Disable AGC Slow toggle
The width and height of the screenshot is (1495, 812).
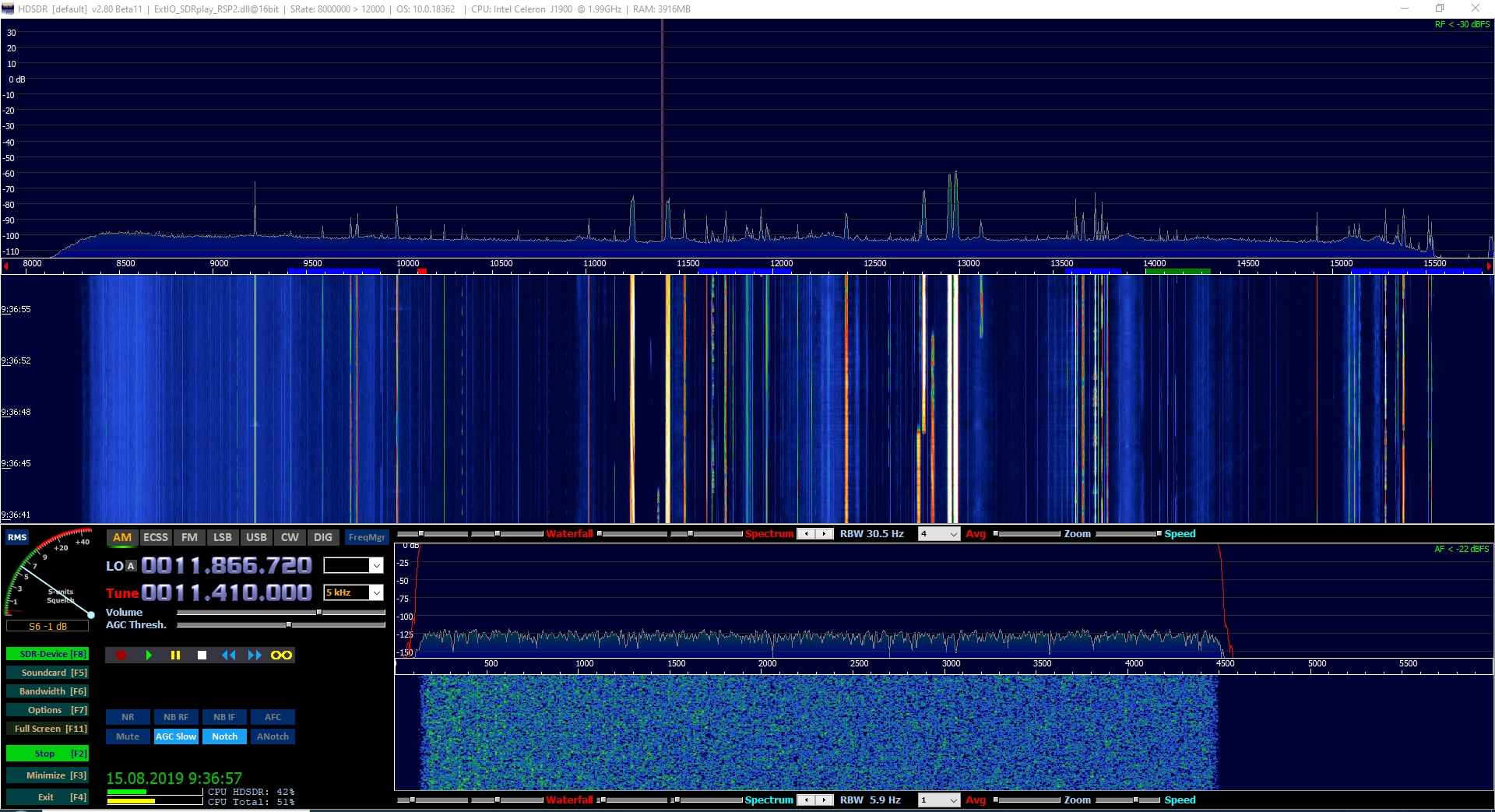click(x=176, y=736)
